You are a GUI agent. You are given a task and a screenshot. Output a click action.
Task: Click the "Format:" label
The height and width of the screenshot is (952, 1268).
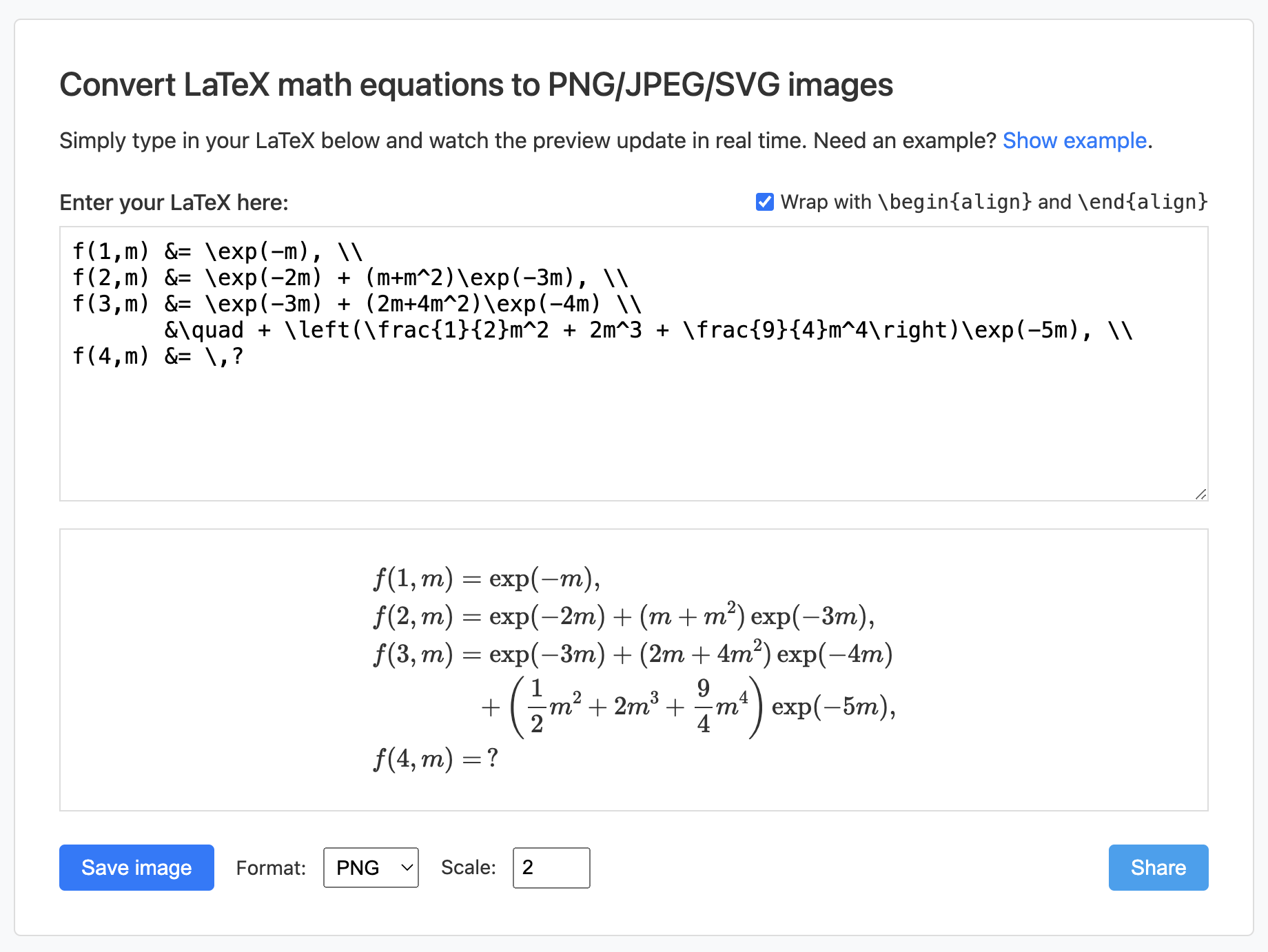270,868
